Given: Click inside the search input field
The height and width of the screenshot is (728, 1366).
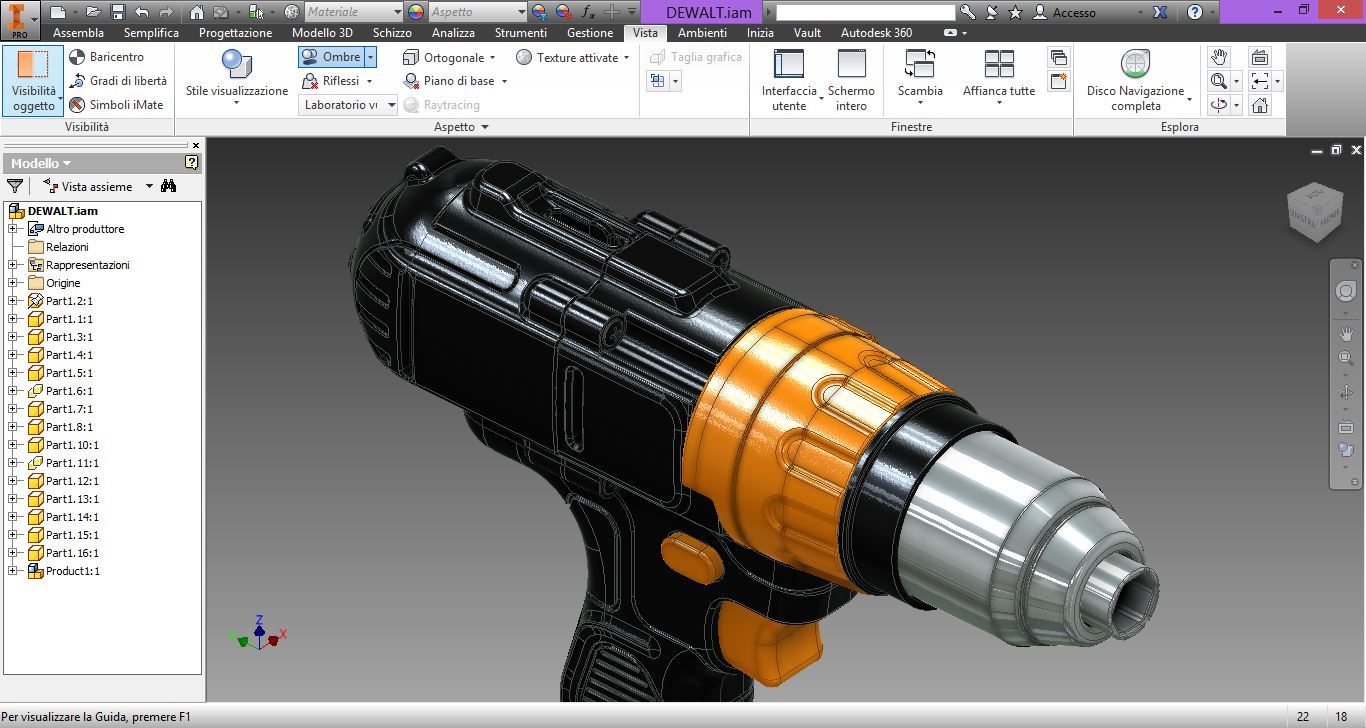Looking at the screenshot, I should [866, 12].
